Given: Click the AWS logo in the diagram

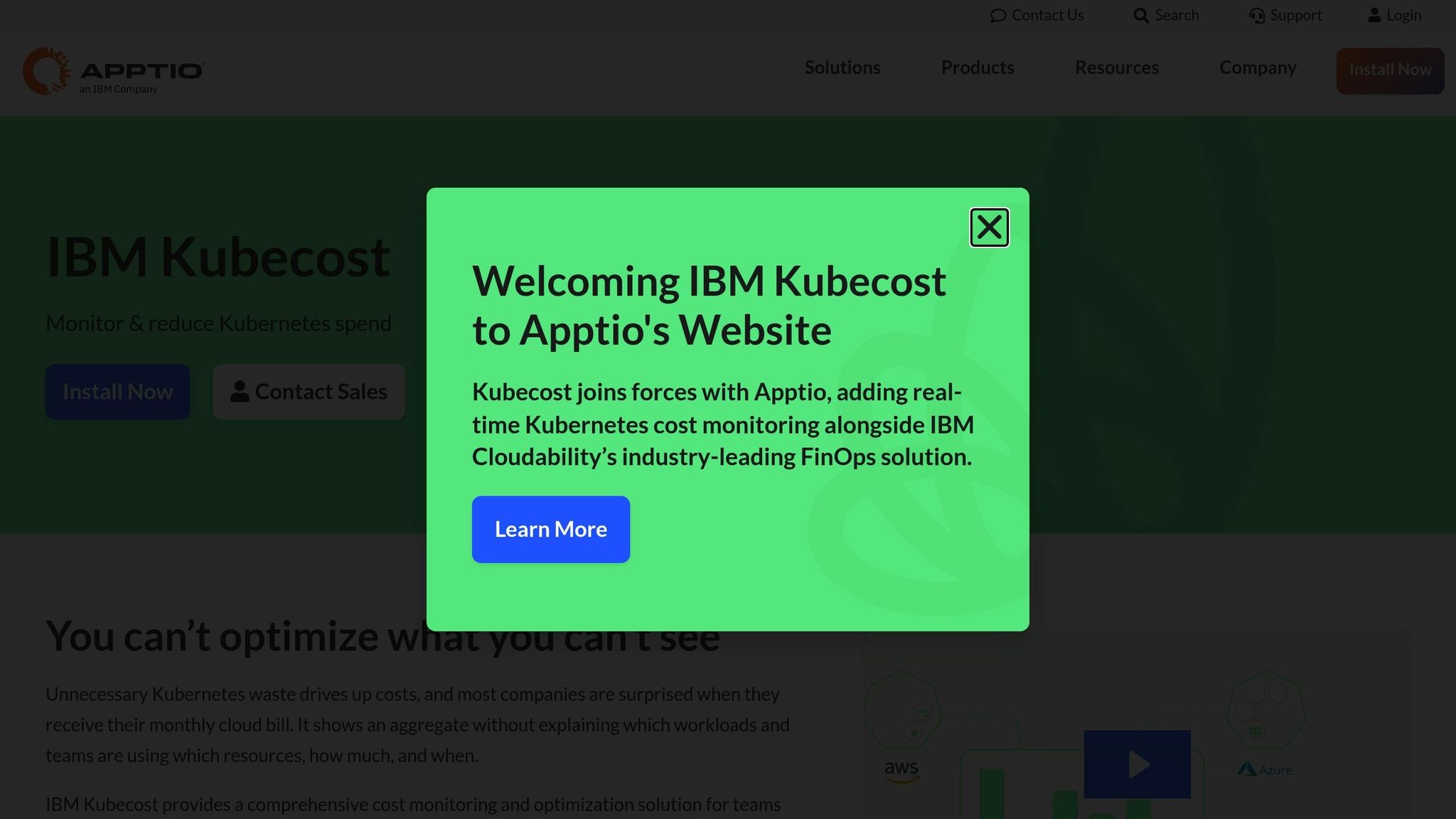Looking at the screenshot, I should [901, 771].
